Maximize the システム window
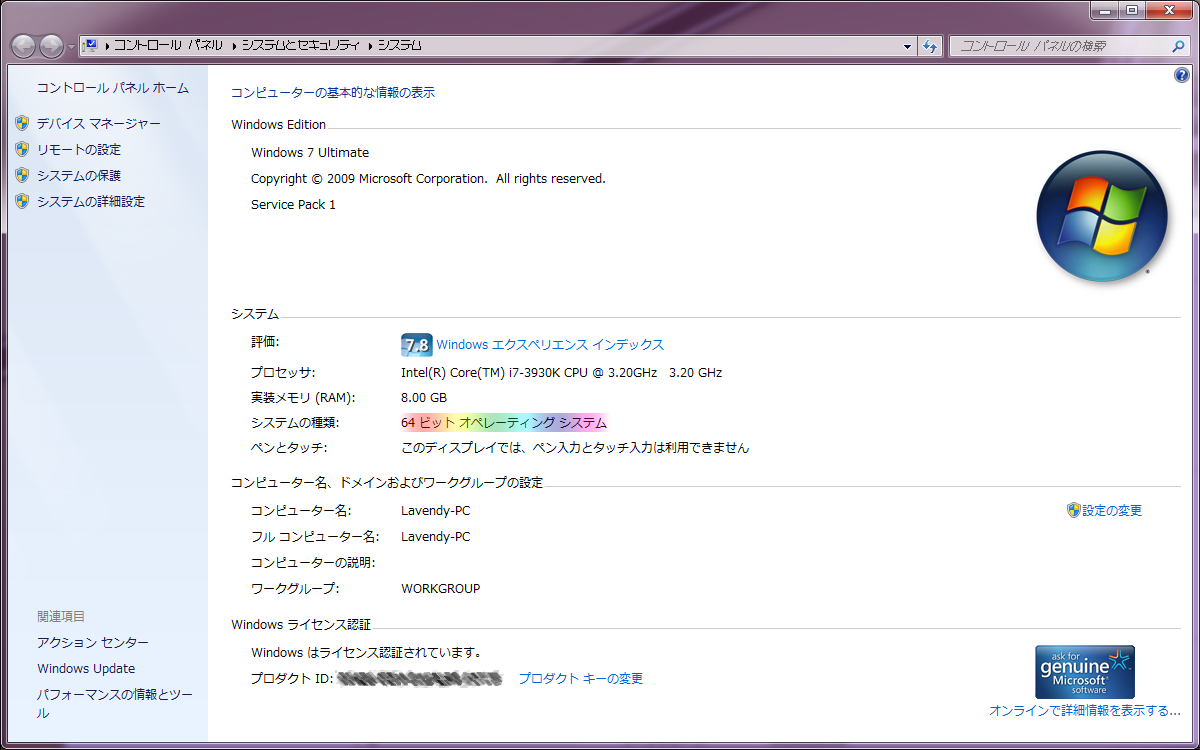Viewport: 1200px width, 750px height. point(1131,10)
